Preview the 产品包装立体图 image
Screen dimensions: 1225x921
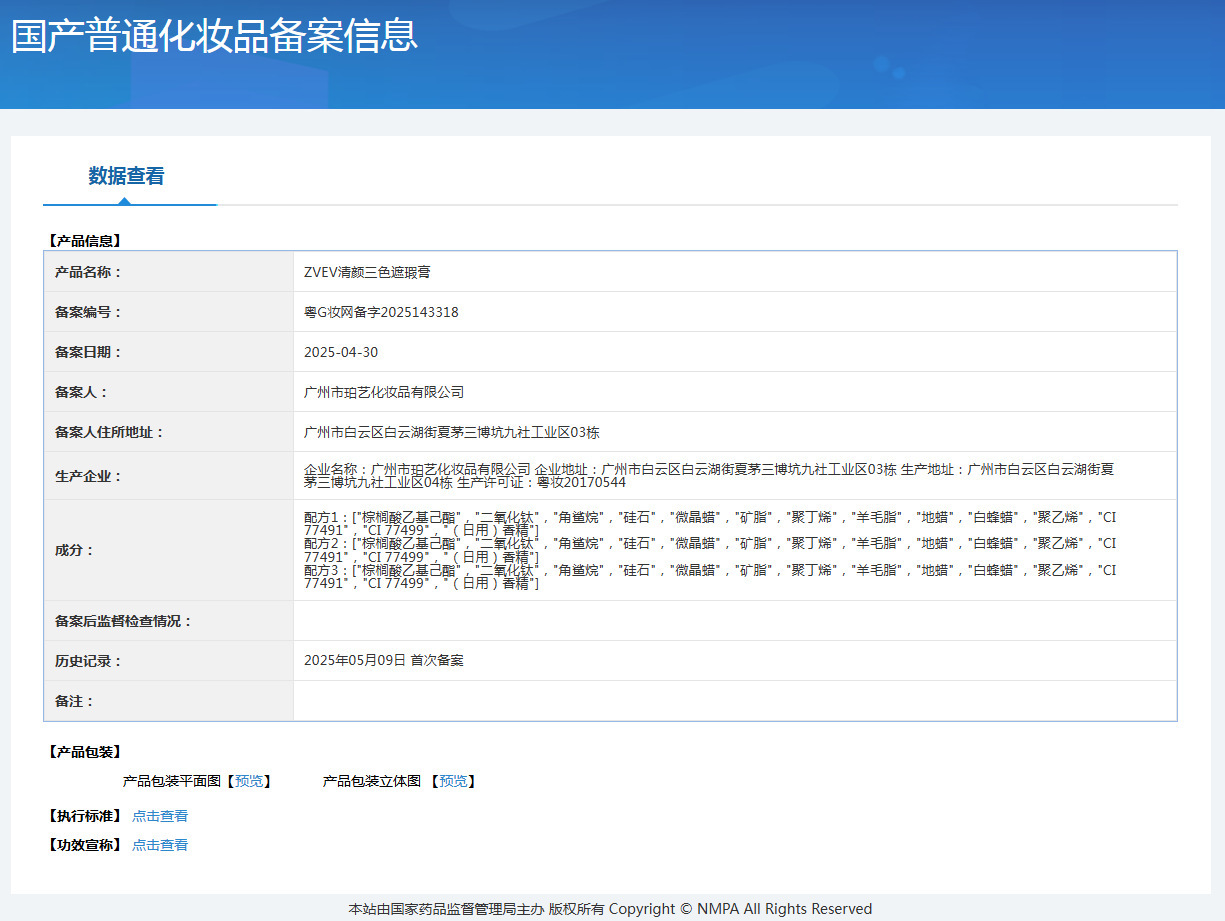coord(455,781)
